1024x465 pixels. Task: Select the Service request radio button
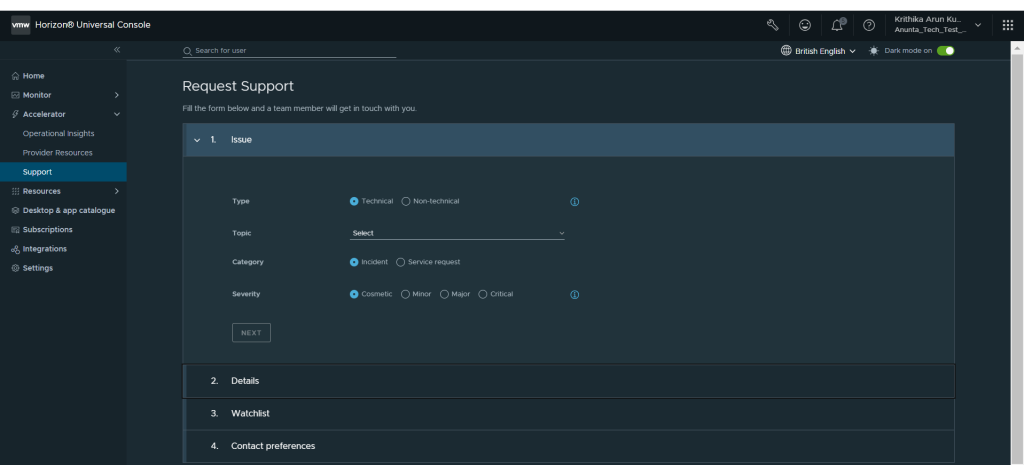tap(401, 262)
